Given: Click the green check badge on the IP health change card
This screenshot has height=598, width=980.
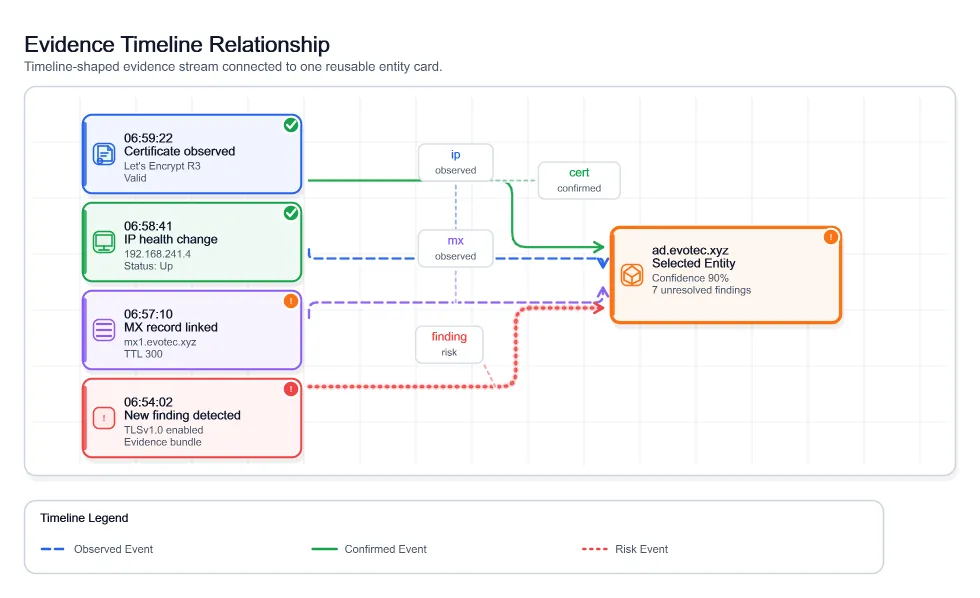Looking at the screenshot, I should pyautogui.click(x=291, y=213).
